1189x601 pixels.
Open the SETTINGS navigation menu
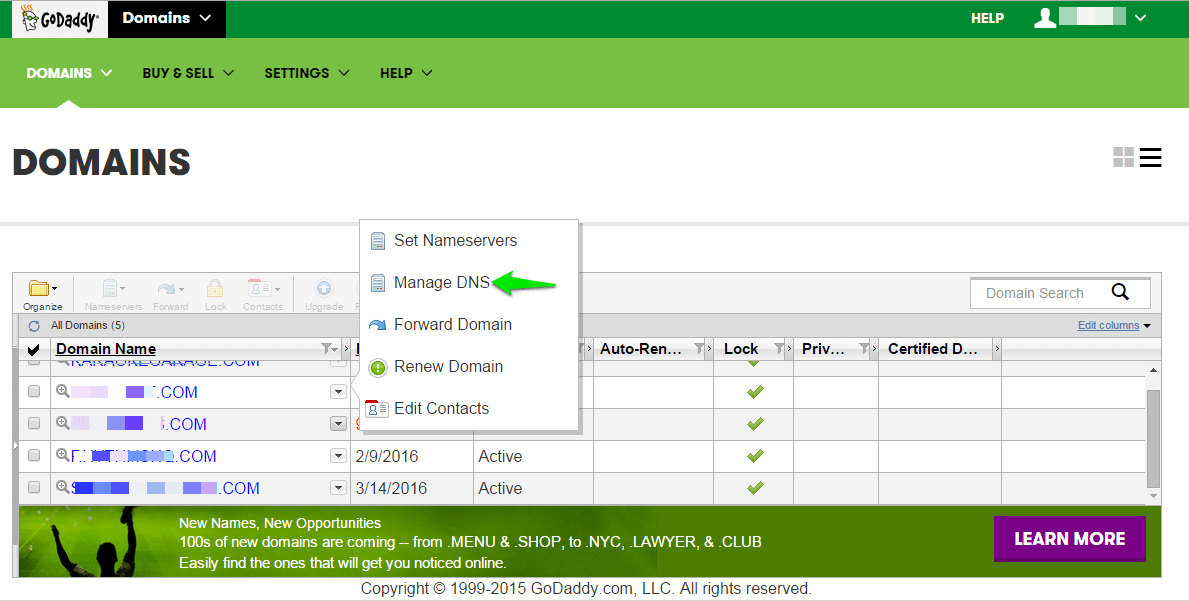[x=307, y=74]
